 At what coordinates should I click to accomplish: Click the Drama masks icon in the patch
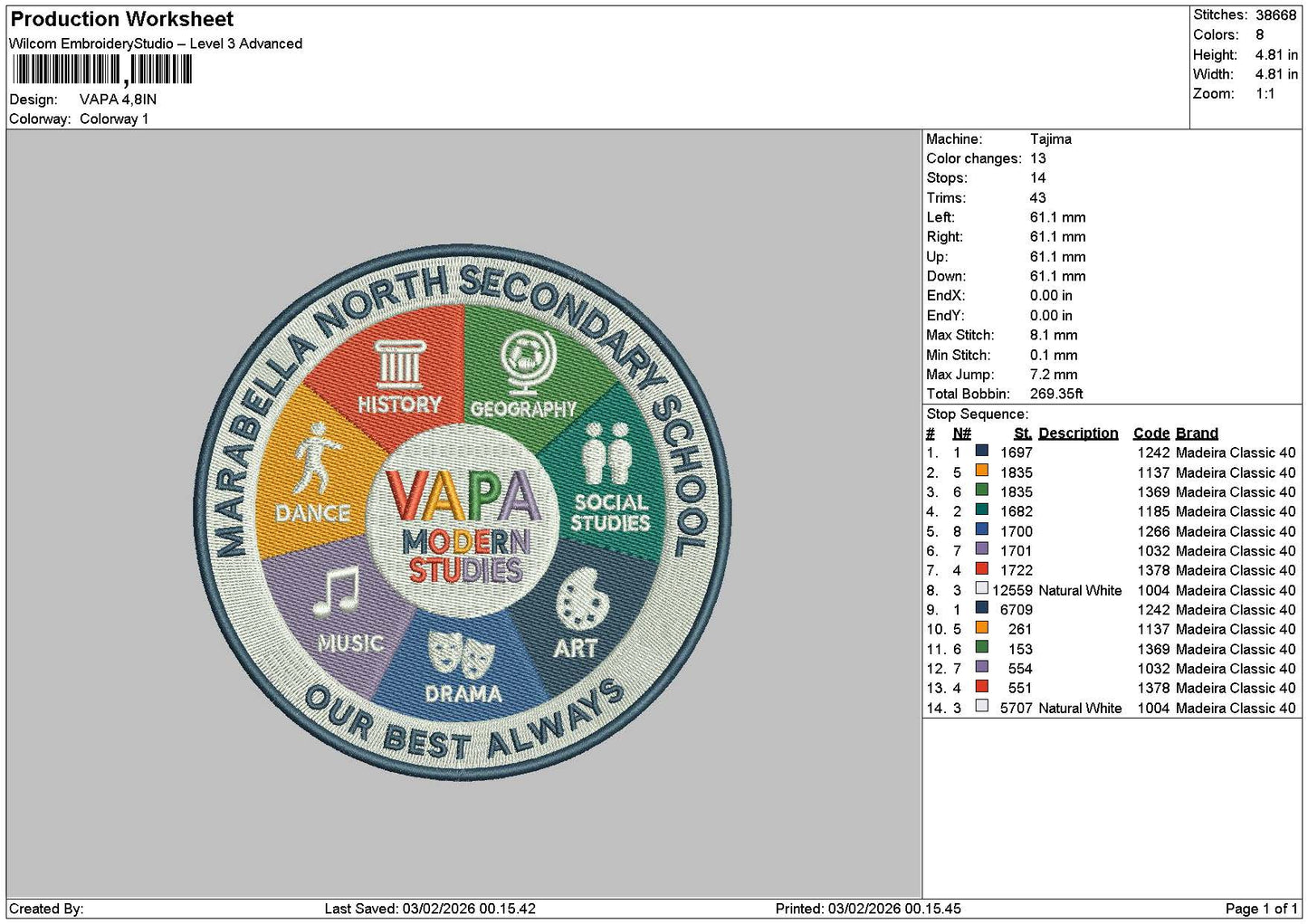coord(461,654)
